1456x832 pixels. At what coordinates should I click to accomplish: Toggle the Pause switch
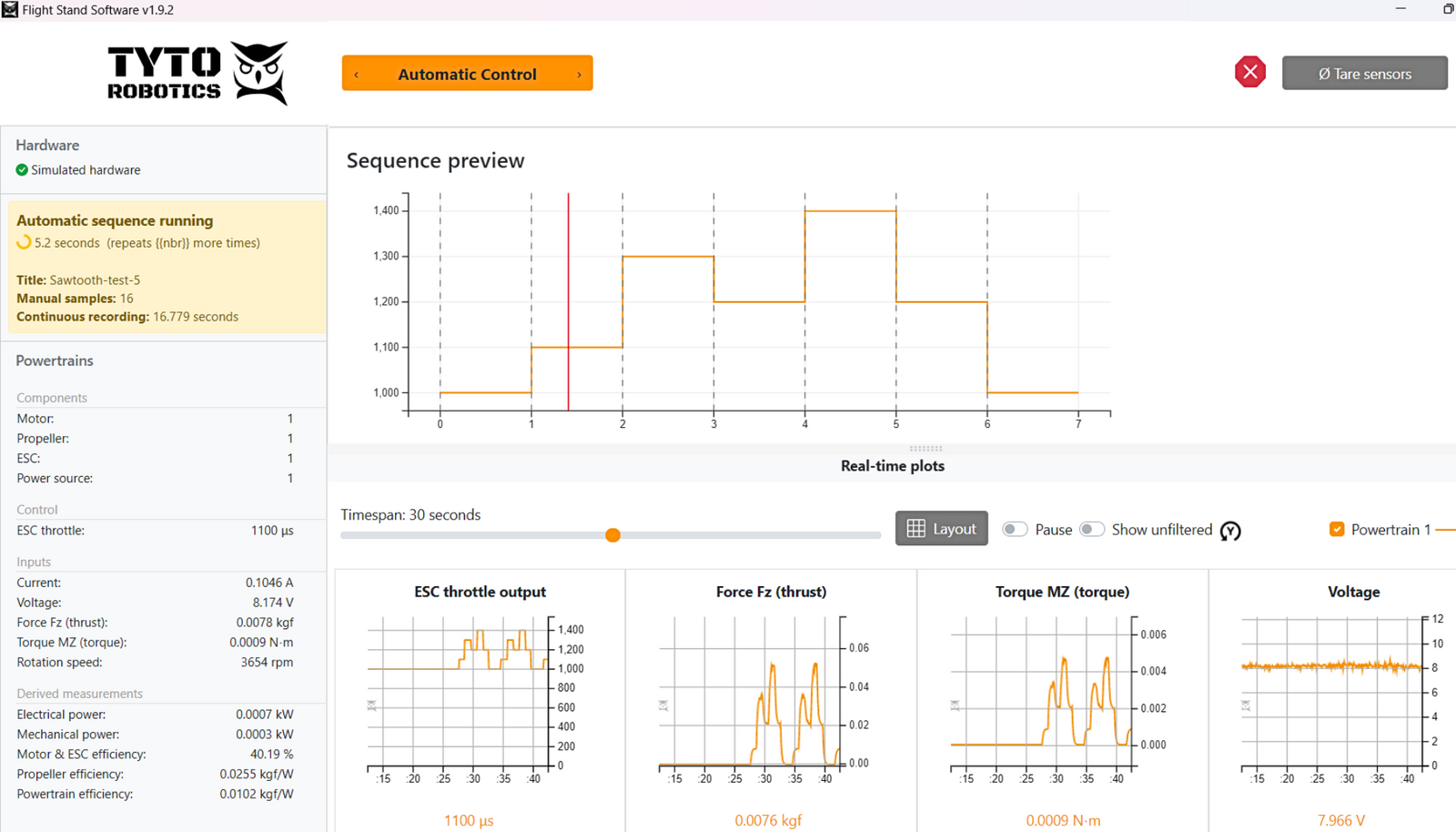click(x=1015, y=530)
